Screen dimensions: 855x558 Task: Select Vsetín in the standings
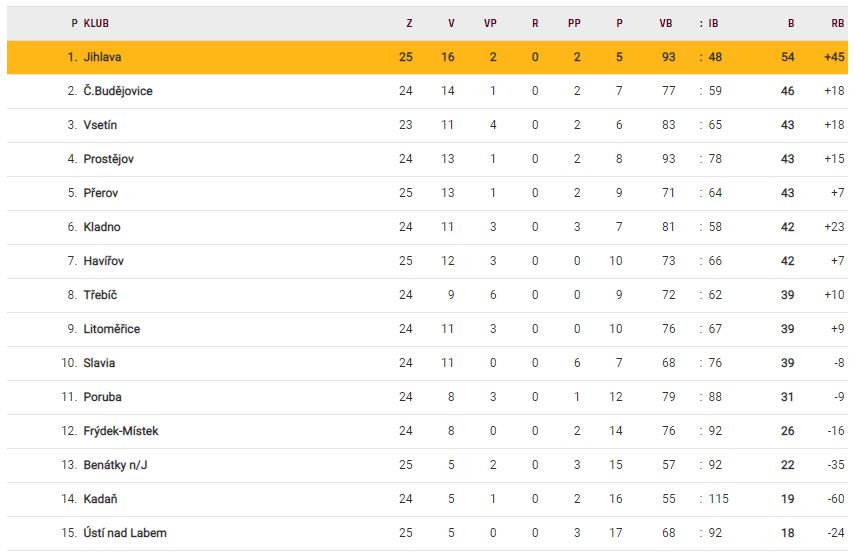101,125
